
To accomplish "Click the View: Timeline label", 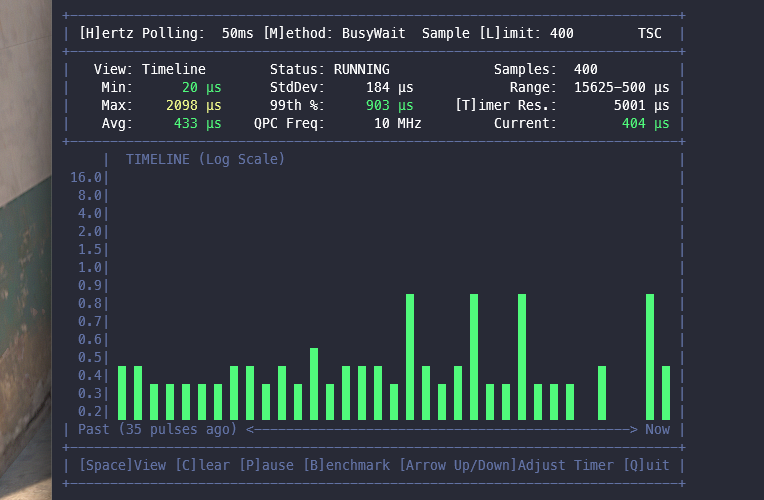I will [x=150, y=69].
